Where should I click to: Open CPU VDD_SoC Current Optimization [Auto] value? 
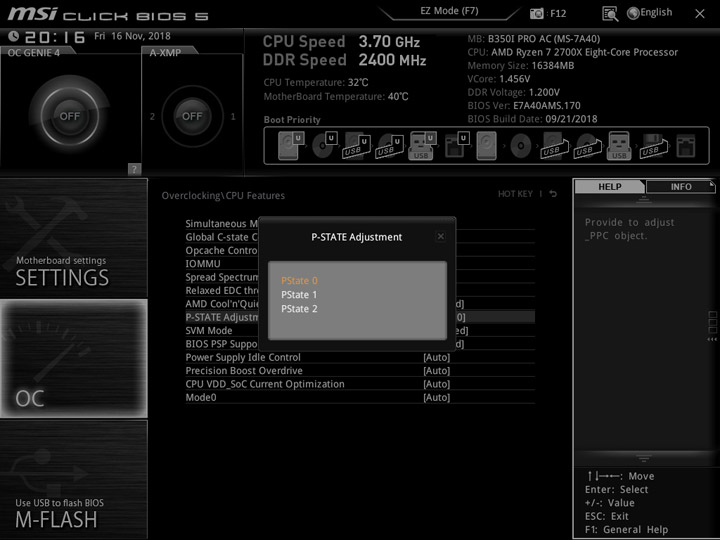[x=436, y=384]
